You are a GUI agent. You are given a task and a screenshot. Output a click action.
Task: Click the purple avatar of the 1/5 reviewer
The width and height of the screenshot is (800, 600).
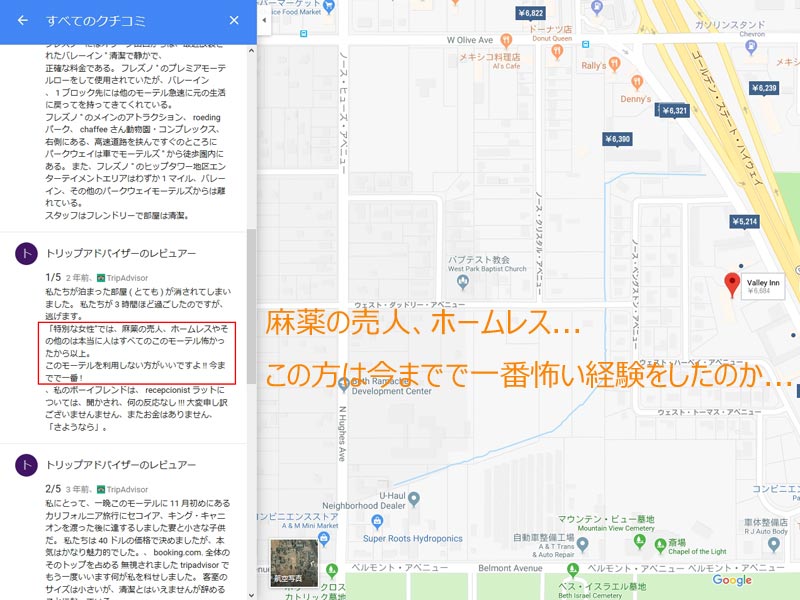[27, 254]
